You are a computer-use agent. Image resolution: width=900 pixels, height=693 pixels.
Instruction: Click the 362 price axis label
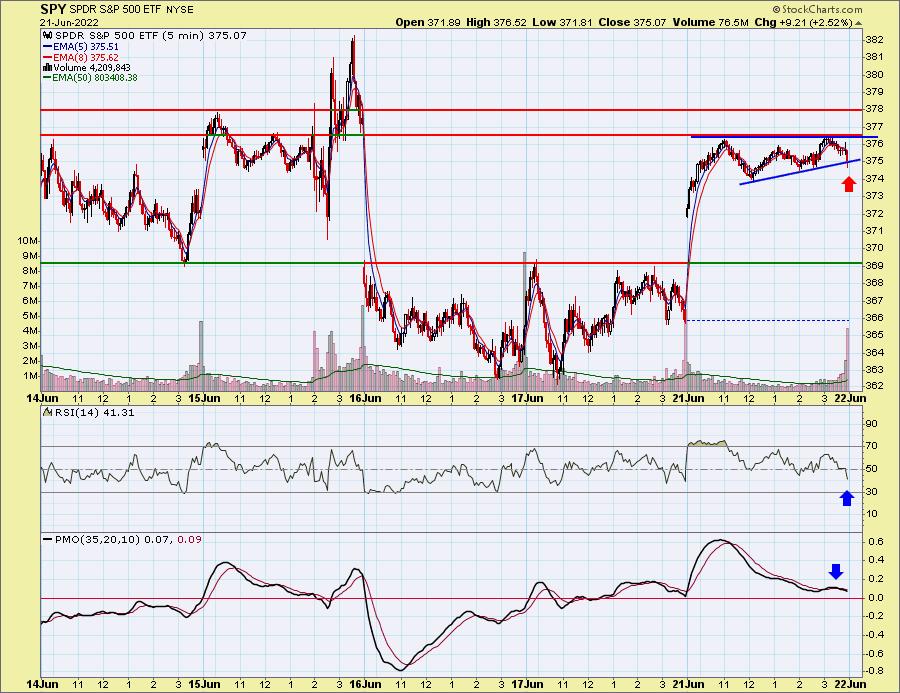(x=875, y=386)
